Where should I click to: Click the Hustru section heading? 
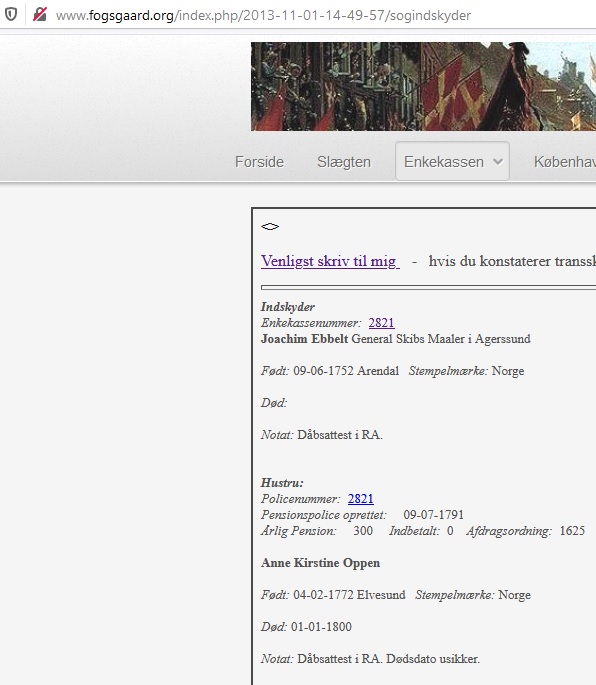tap(282, 483)
